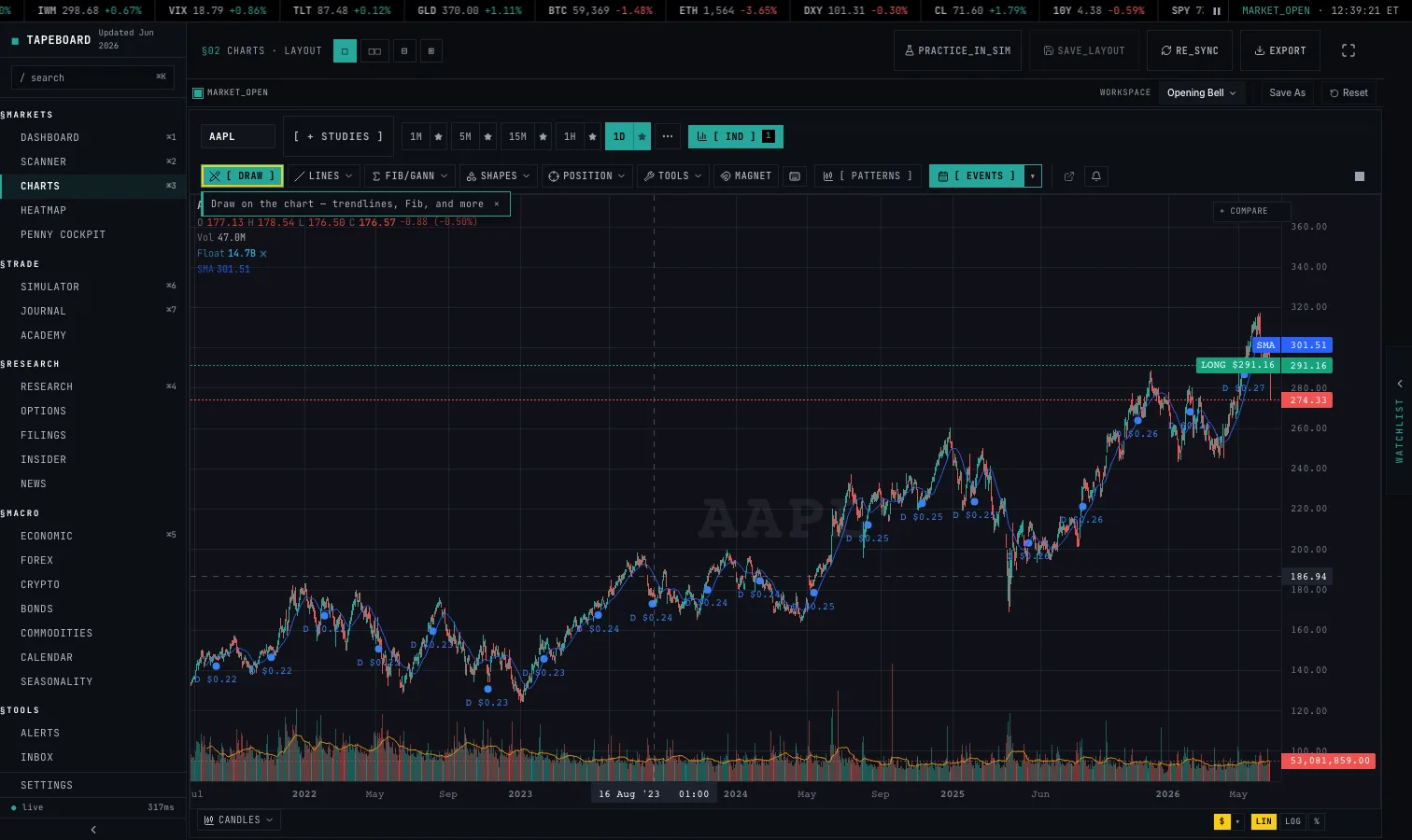Open SEASONALITY in the sidebar
Screen dimensions: 1412x840
(x=93, y=681)
